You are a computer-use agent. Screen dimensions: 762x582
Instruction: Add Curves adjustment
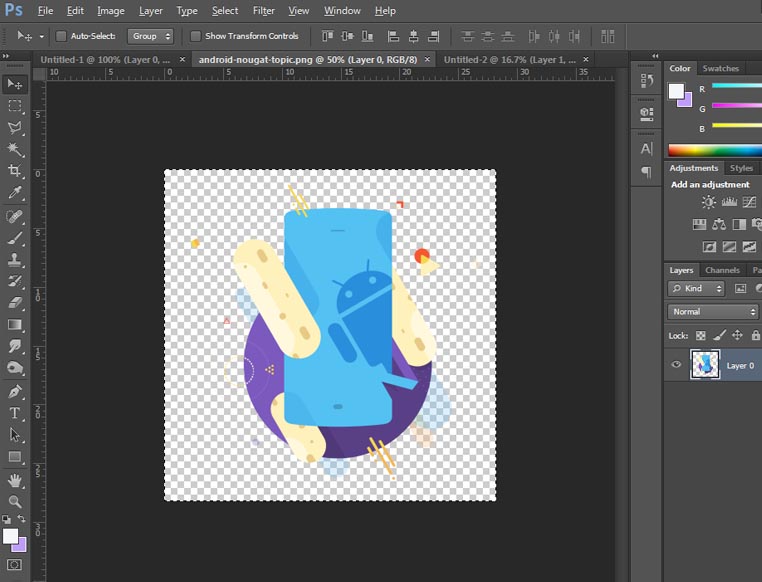coord(749,202)
